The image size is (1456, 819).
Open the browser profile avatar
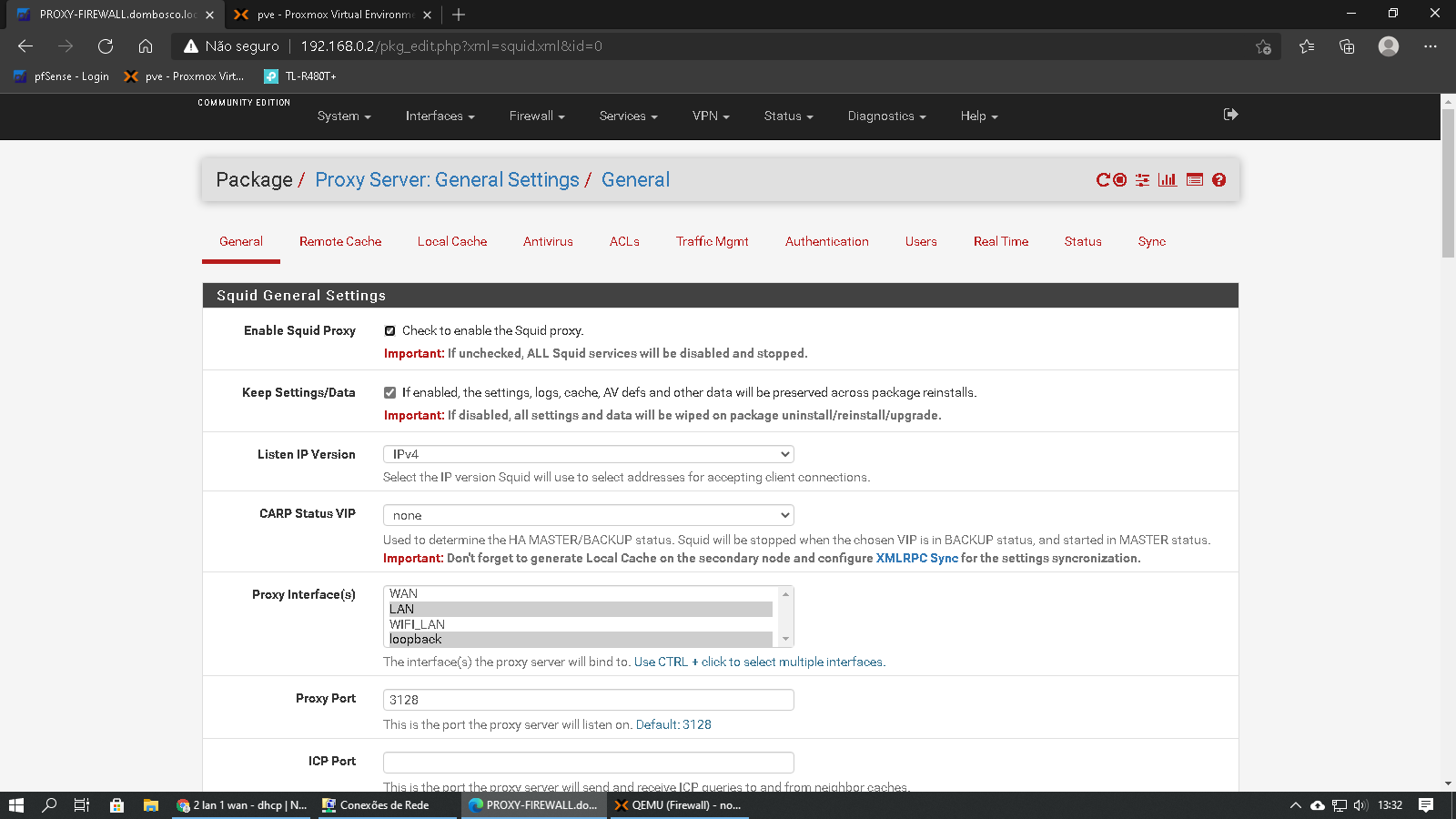(x=1389, y=46)
